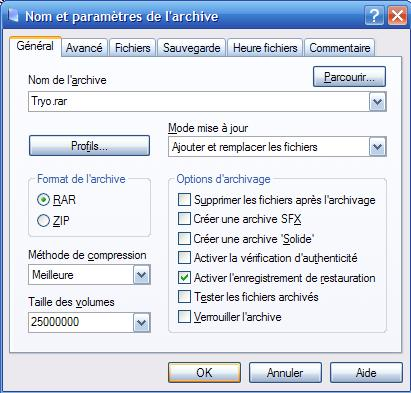Click the Tryo.rar archive name field
Screen dimensions: 411x393
click(x=199, y=101)
